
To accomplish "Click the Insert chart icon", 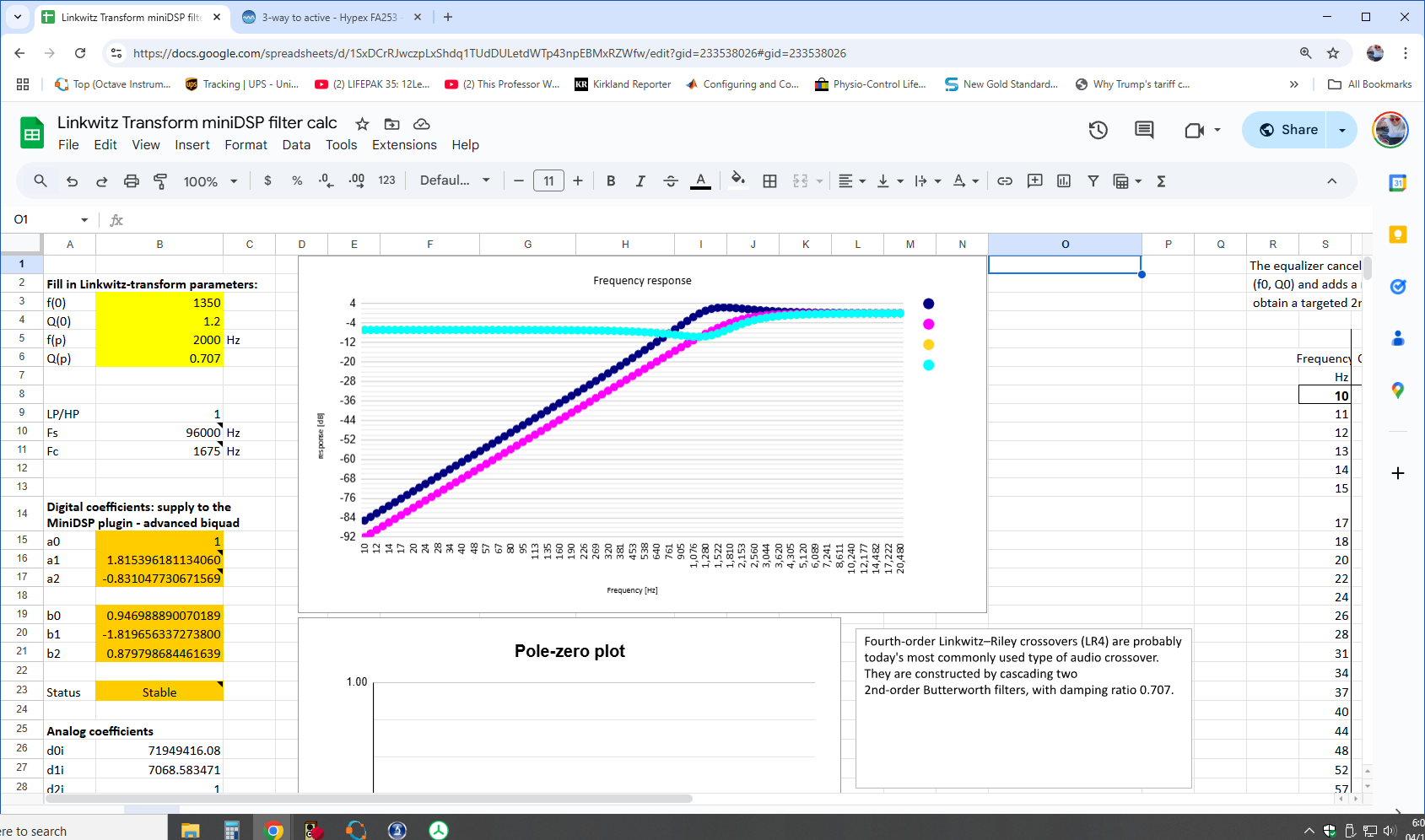I will click(1064, 180).
